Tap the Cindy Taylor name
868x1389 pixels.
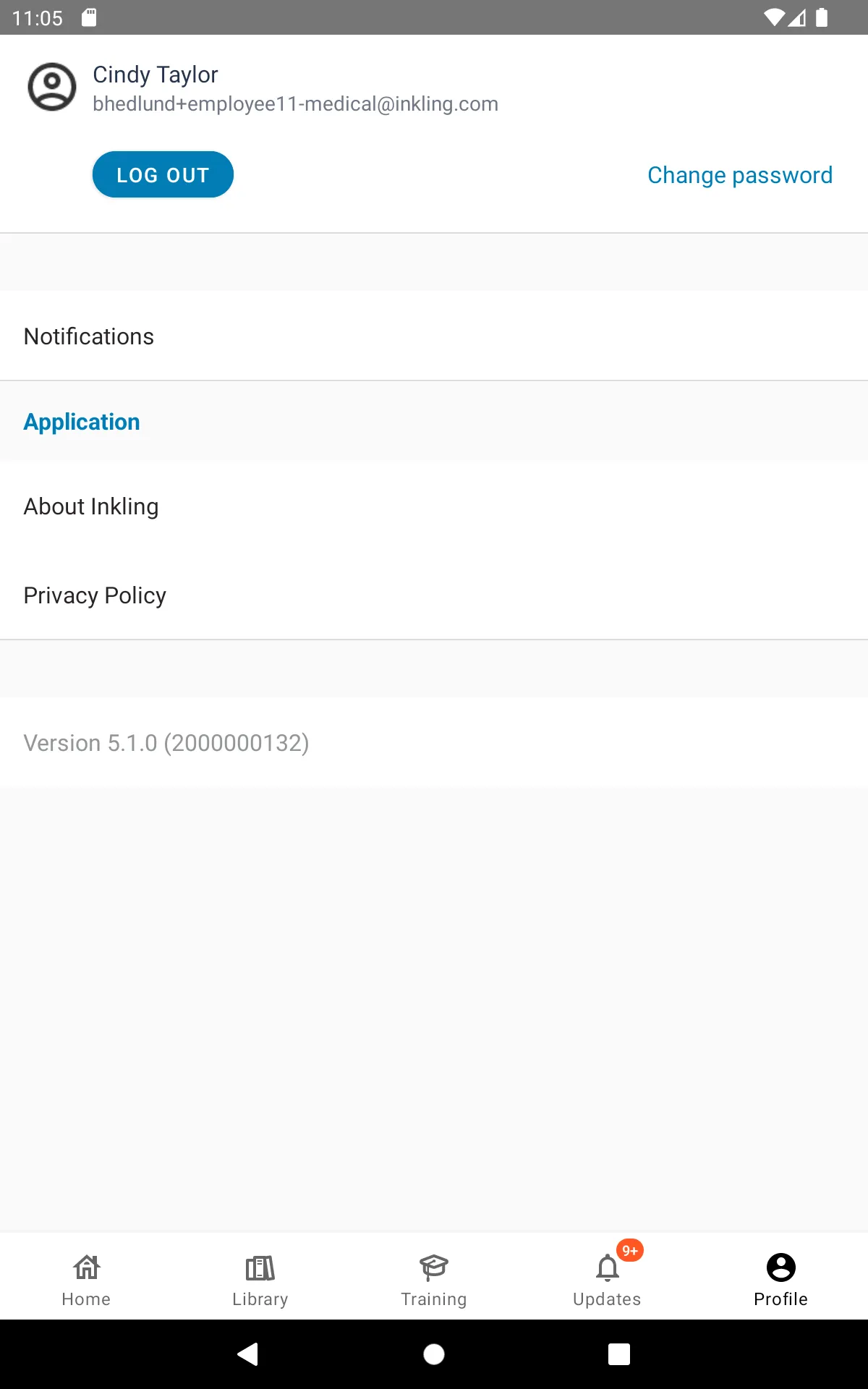tap(156, 75)
